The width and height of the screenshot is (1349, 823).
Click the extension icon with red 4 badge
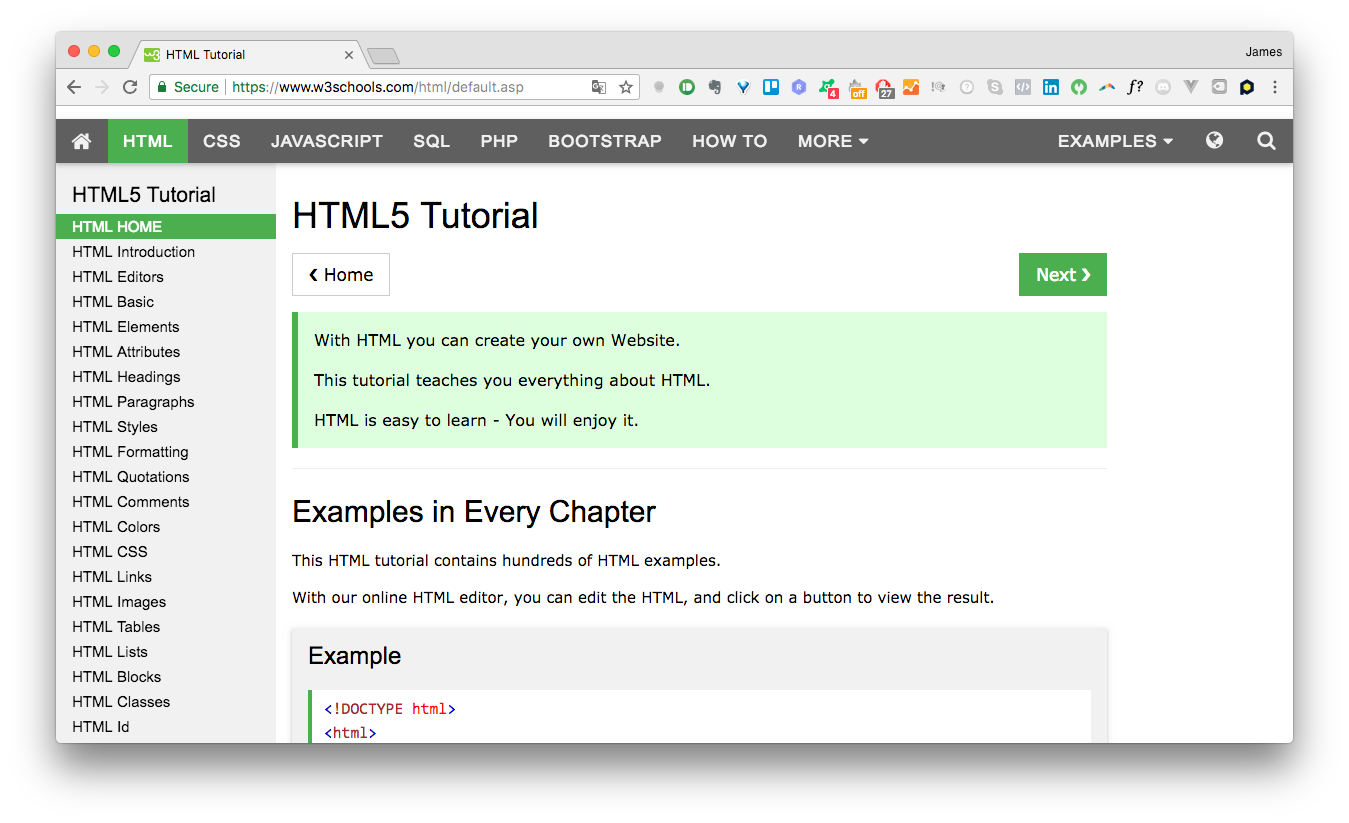[x=828, y=88]
